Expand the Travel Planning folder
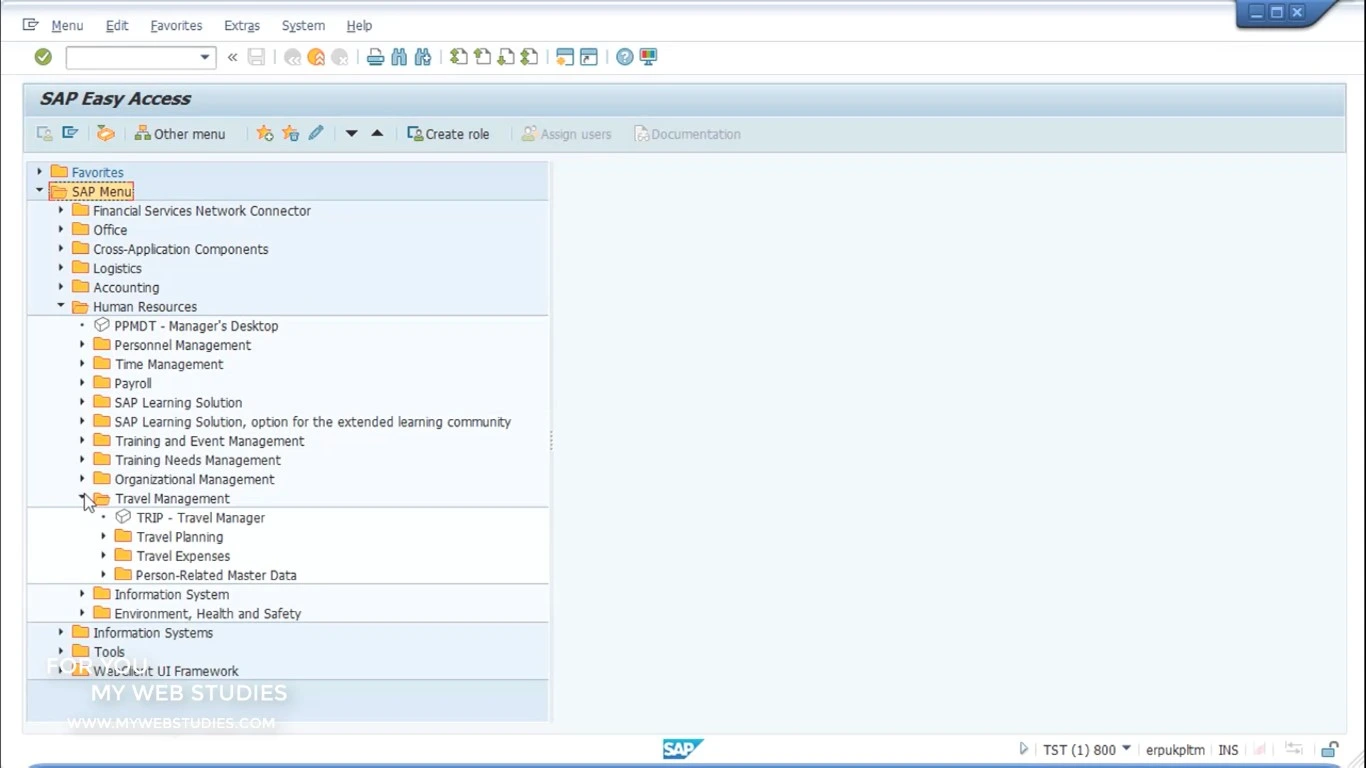 coord(104,537)
